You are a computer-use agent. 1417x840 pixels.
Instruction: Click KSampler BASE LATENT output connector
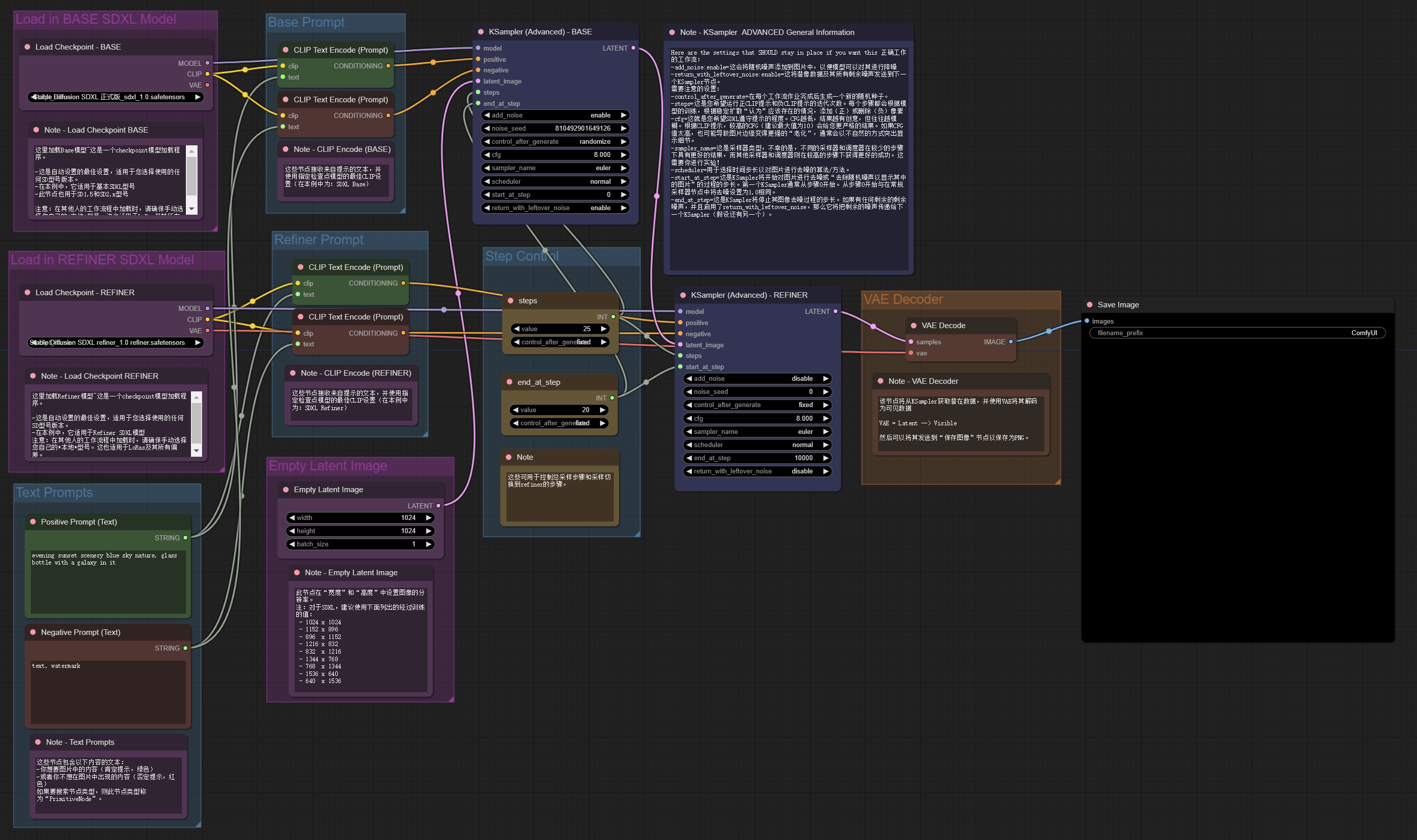tap(633, 48)
